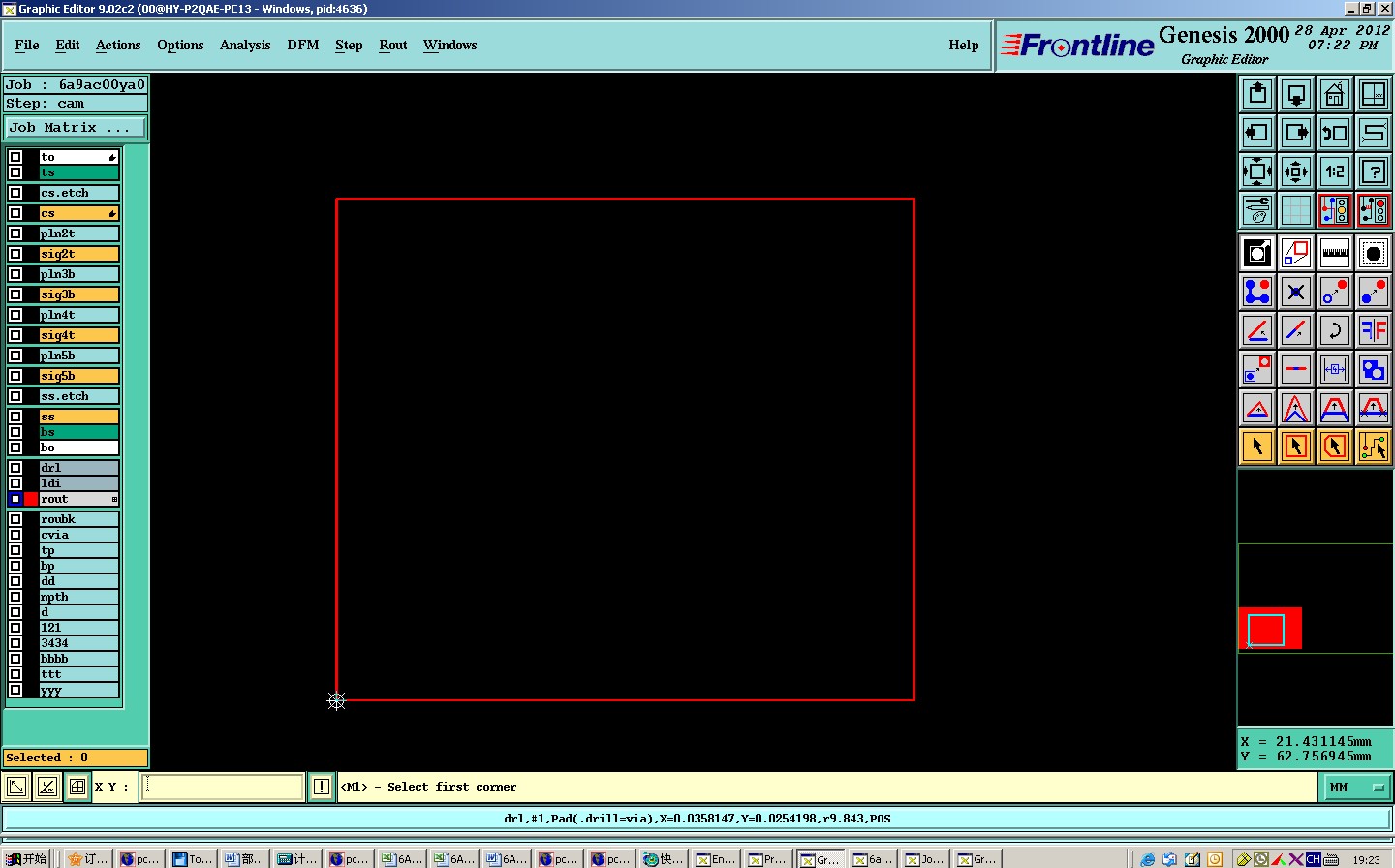This screenshot has height=868, width=1395.
Task: Click the sig2t layer name
Action: coord(78,254)
